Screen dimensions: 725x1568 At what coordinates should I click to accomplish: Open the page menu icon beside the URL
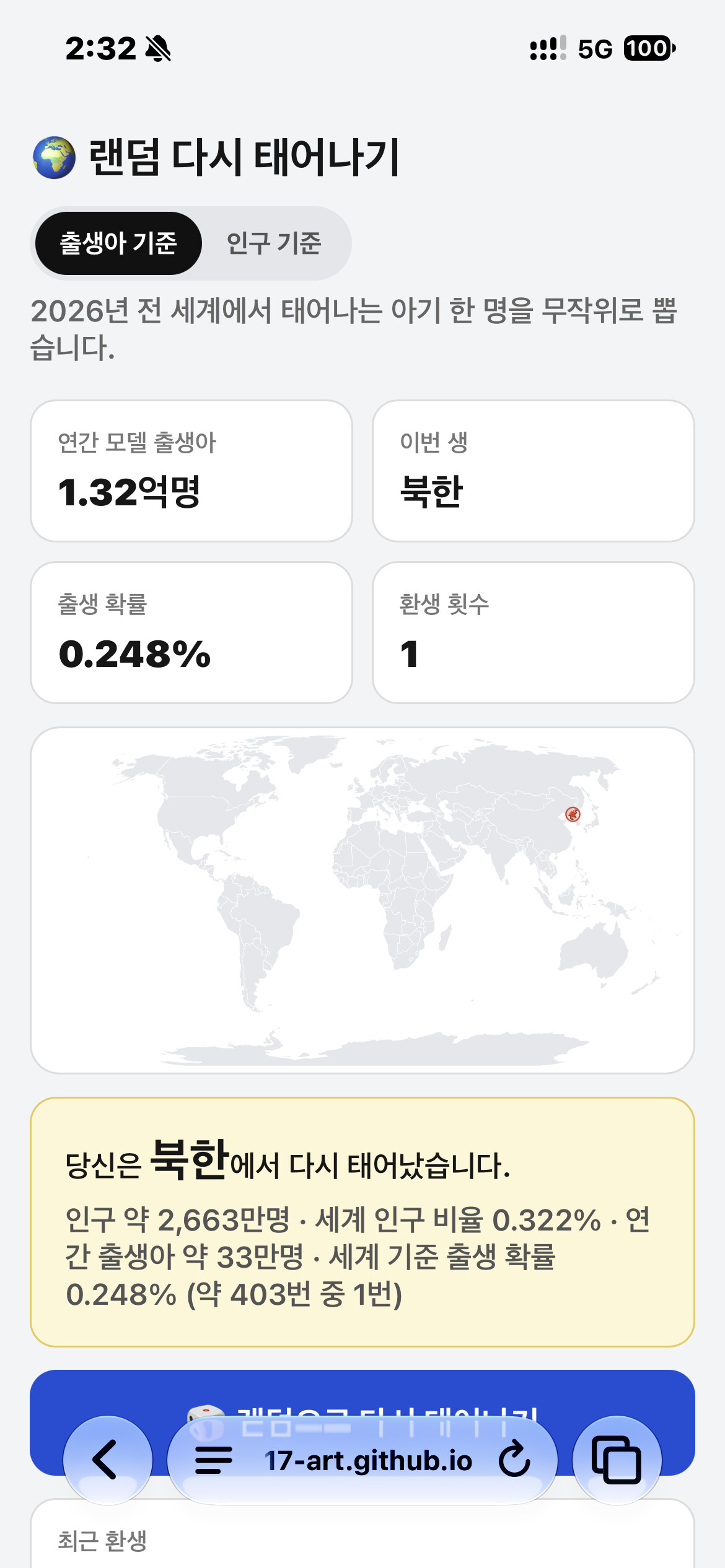[214, 1460]
